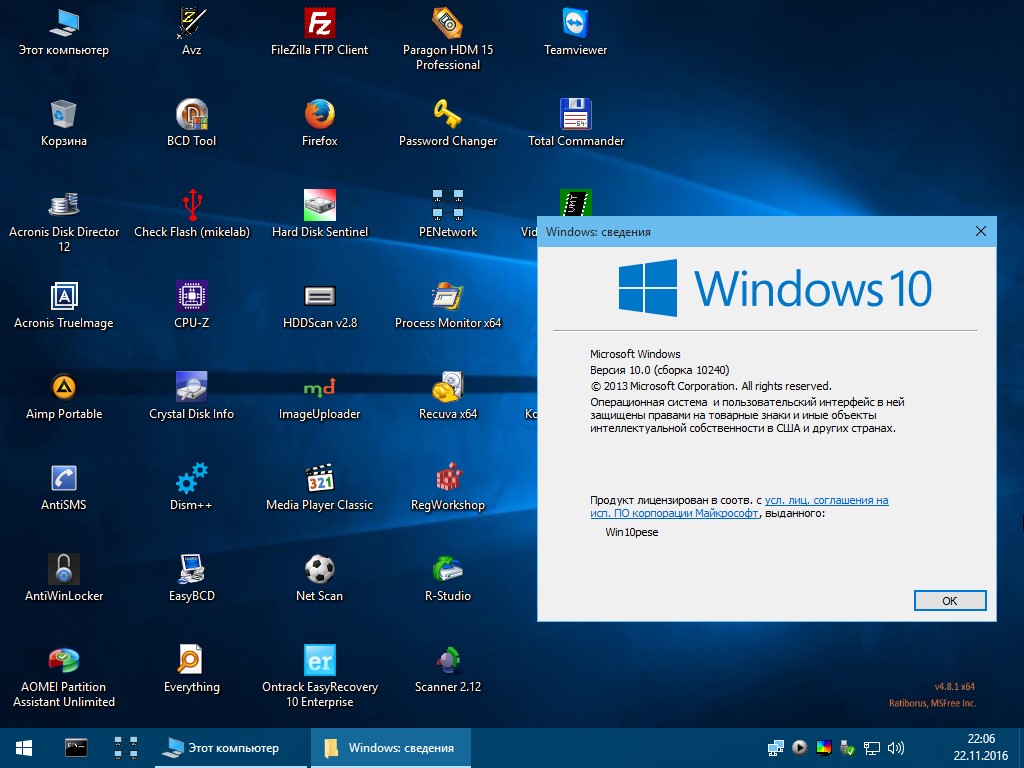Image resolution: width=1024 pixels, height=768 pixels.
Task: Open the Windows Start menu
Action: pos(24,747)
